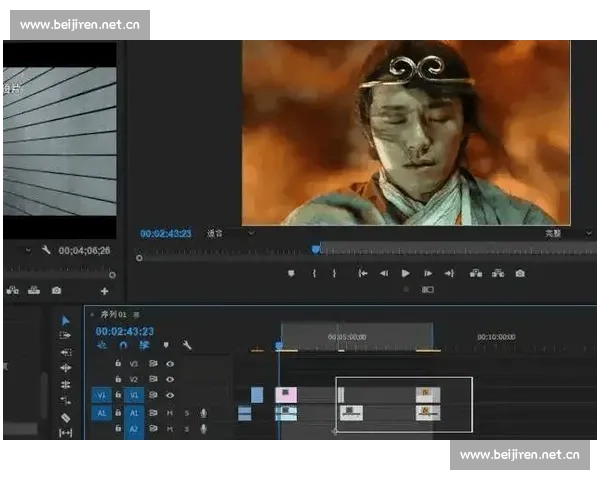The width and height of the screenshot is (600, 480).
Task: Click Program monitor playhead marker
Action: click(316, 250)
